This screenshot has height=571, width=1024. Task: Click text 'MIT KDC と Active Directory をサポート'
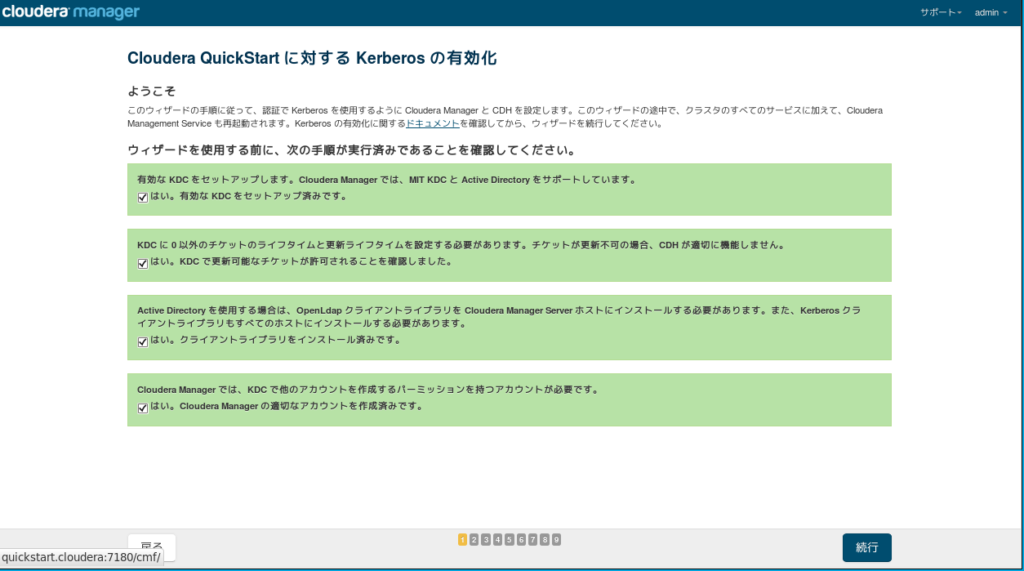pyautogui.click(x=500, y=180)
